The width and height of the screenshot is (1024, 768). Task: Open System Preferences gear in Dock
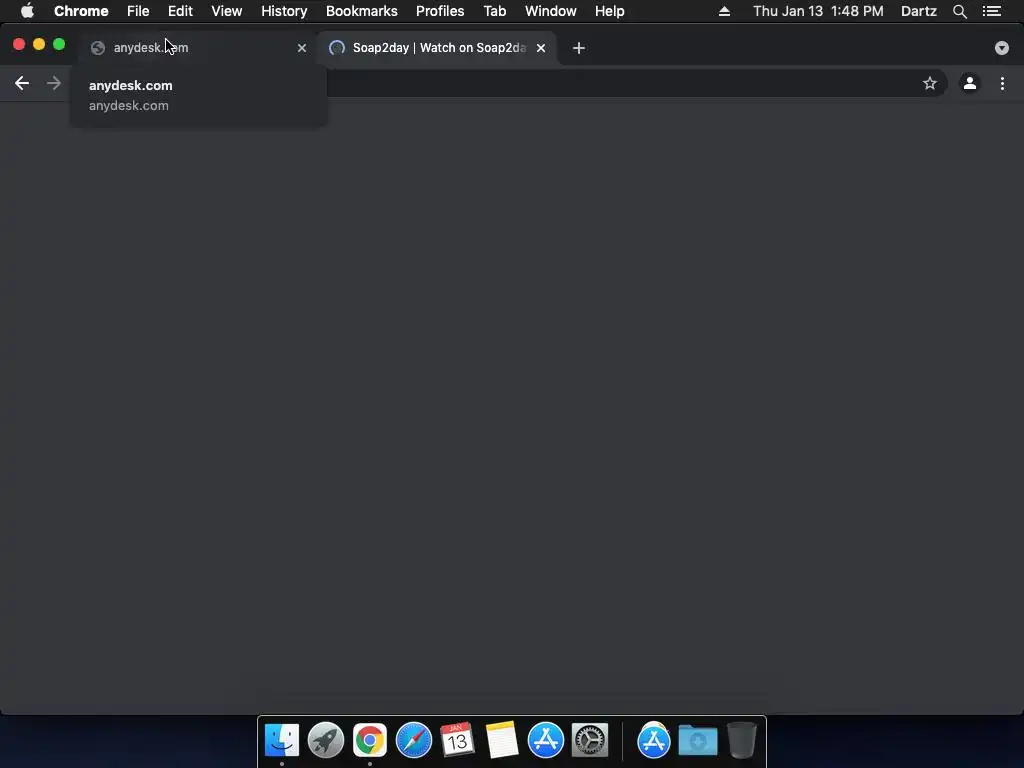pos(590,740)
